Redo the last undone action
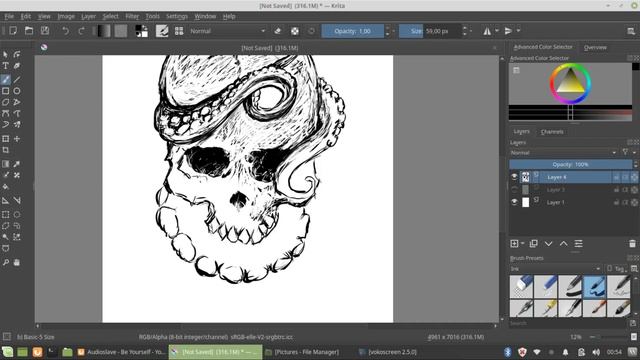640x360 pixels. click(x=81, y=31)
